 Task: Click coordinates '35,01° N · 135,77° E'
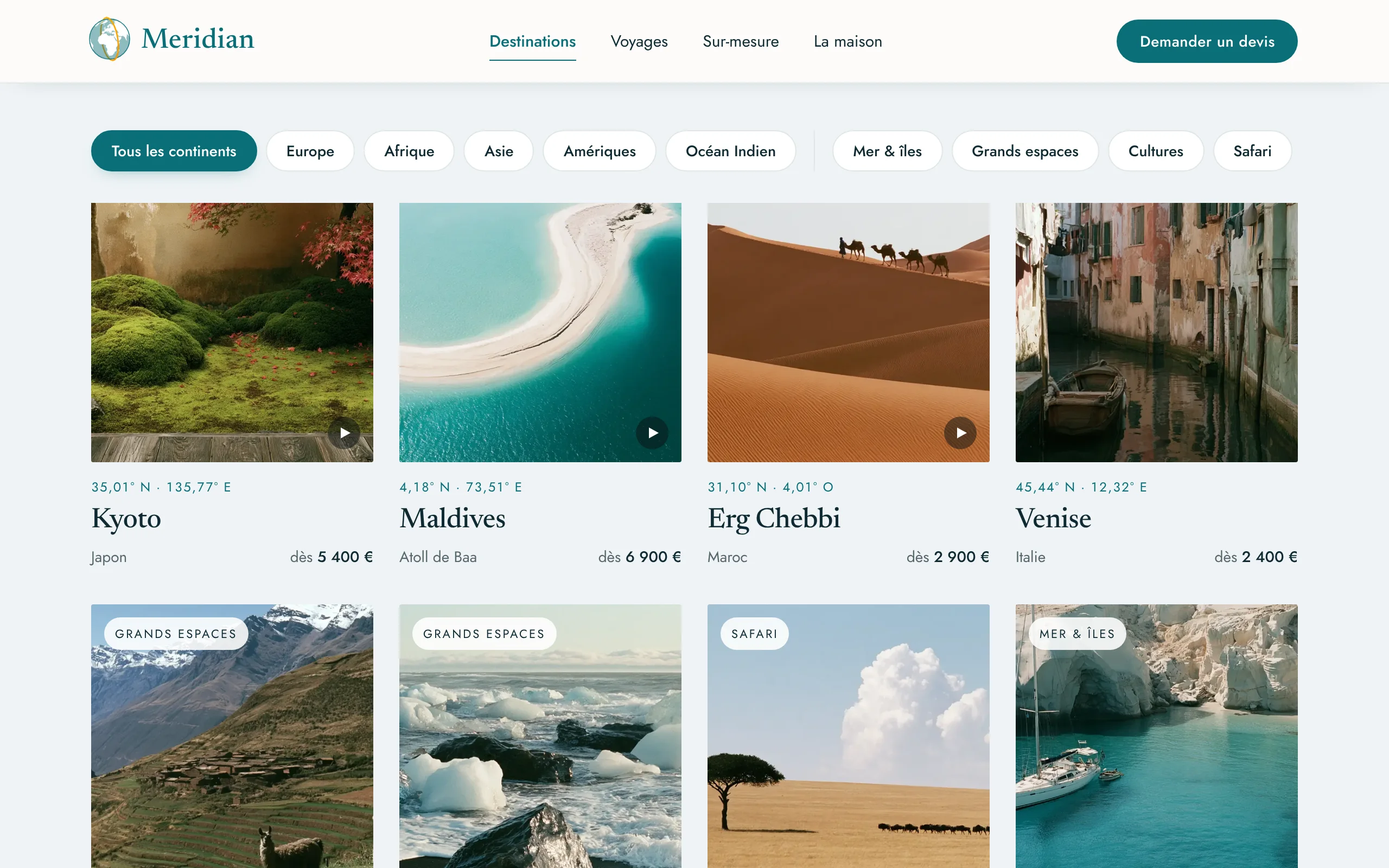(161, 487)
